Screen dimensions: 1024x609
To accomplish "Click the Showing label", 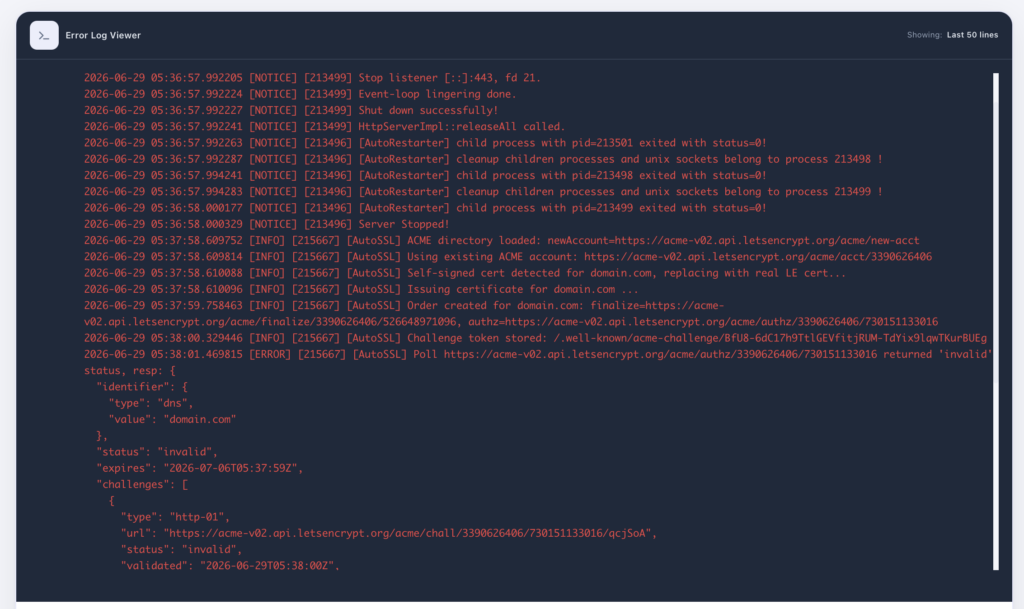I will (924, 35).
